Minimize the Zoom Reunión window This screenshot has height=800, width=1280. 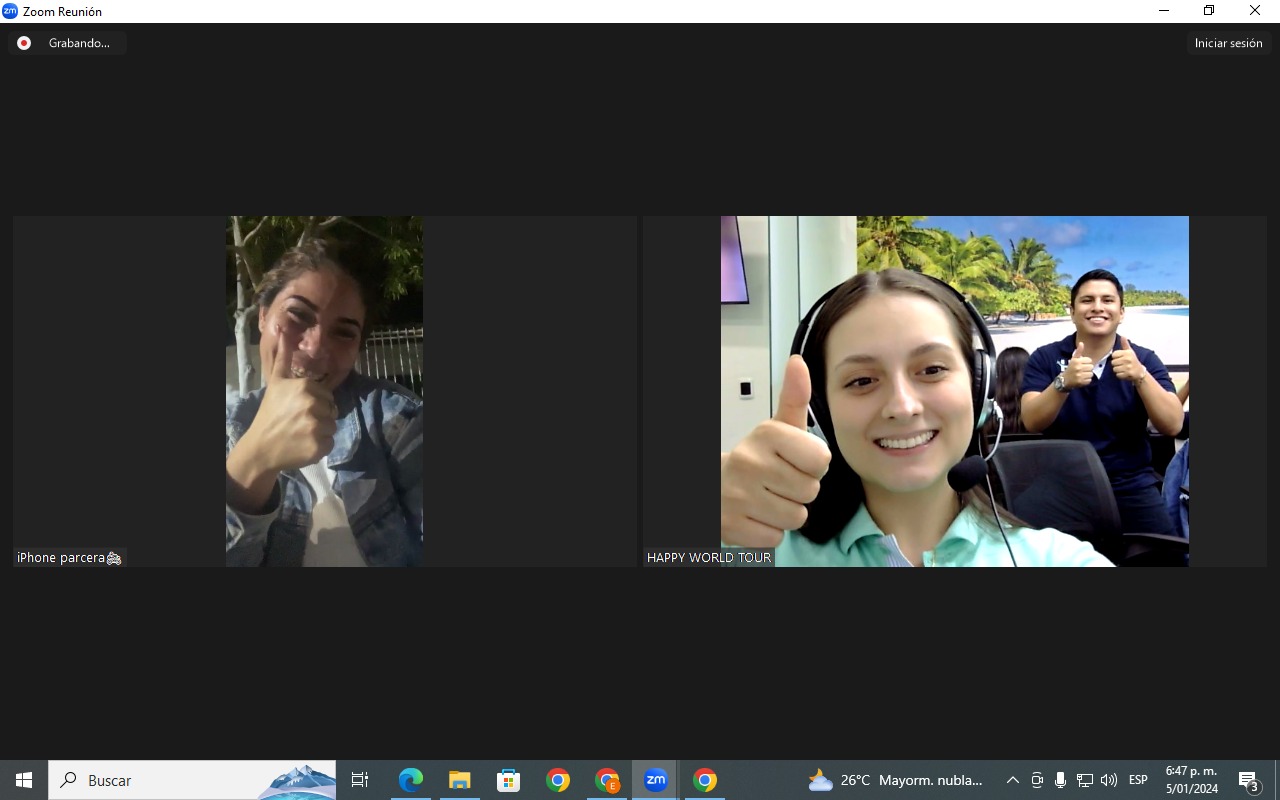pyautogui.click(x=1164, y=11)
